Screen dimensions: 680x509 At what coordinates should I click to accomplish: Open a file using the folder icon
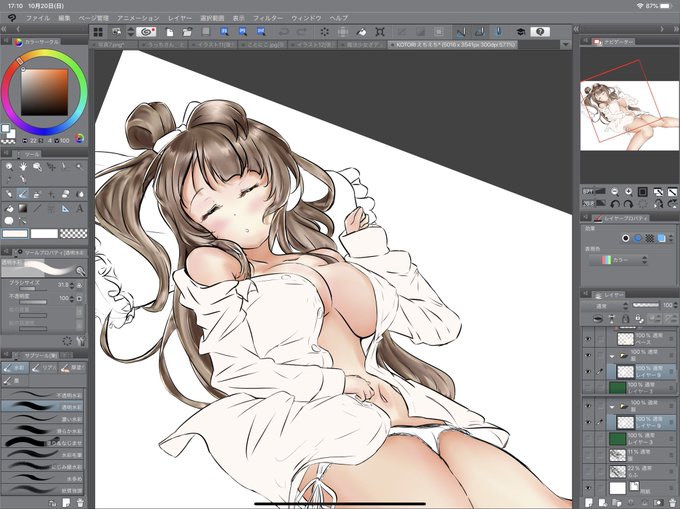[187, 32]
